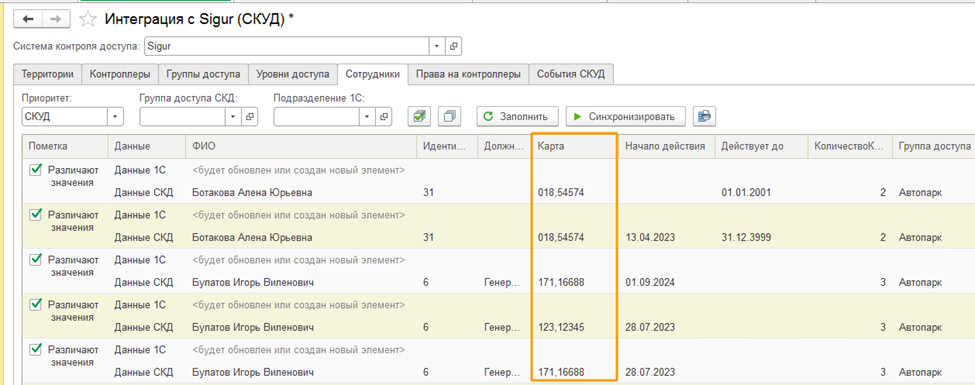Select card value 123,12345

tap(561, 327)
